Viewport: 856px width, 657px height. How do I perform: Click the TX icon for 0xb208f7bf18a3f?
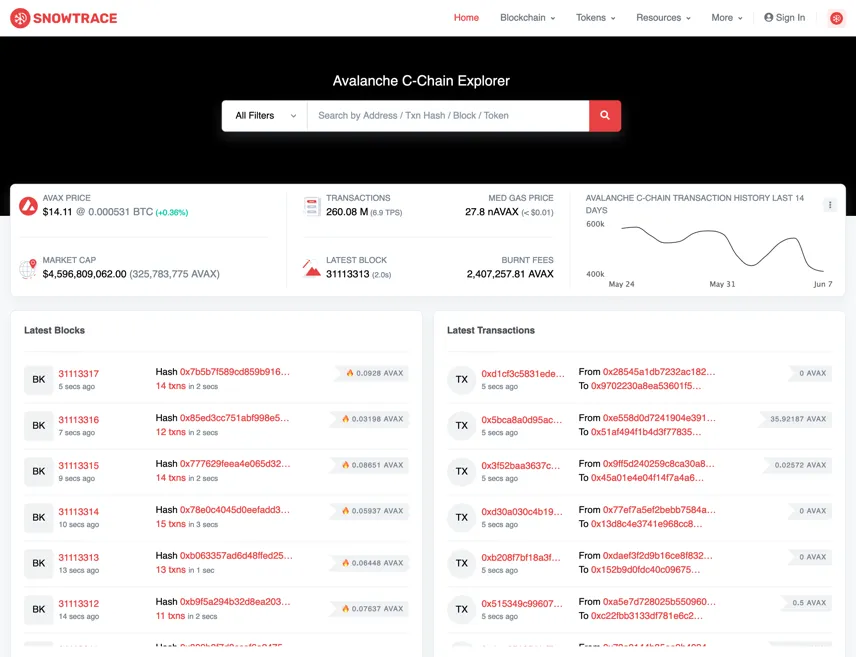point(462,563)
